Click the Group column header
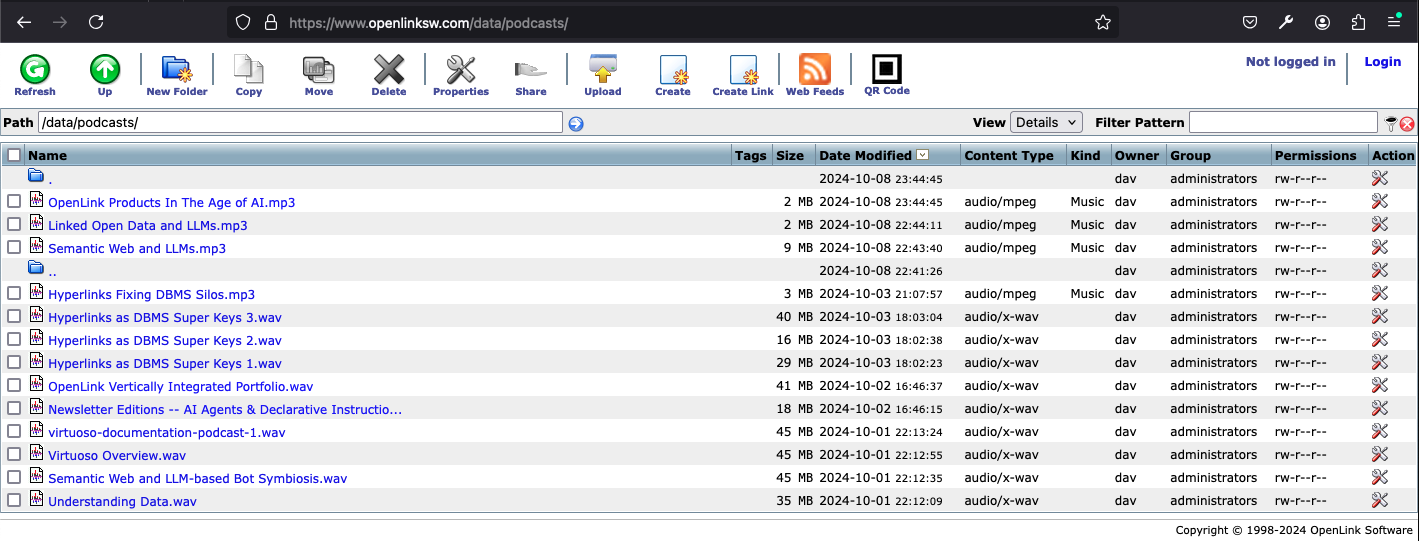The image size is (1419, 541). [1190, 155]
